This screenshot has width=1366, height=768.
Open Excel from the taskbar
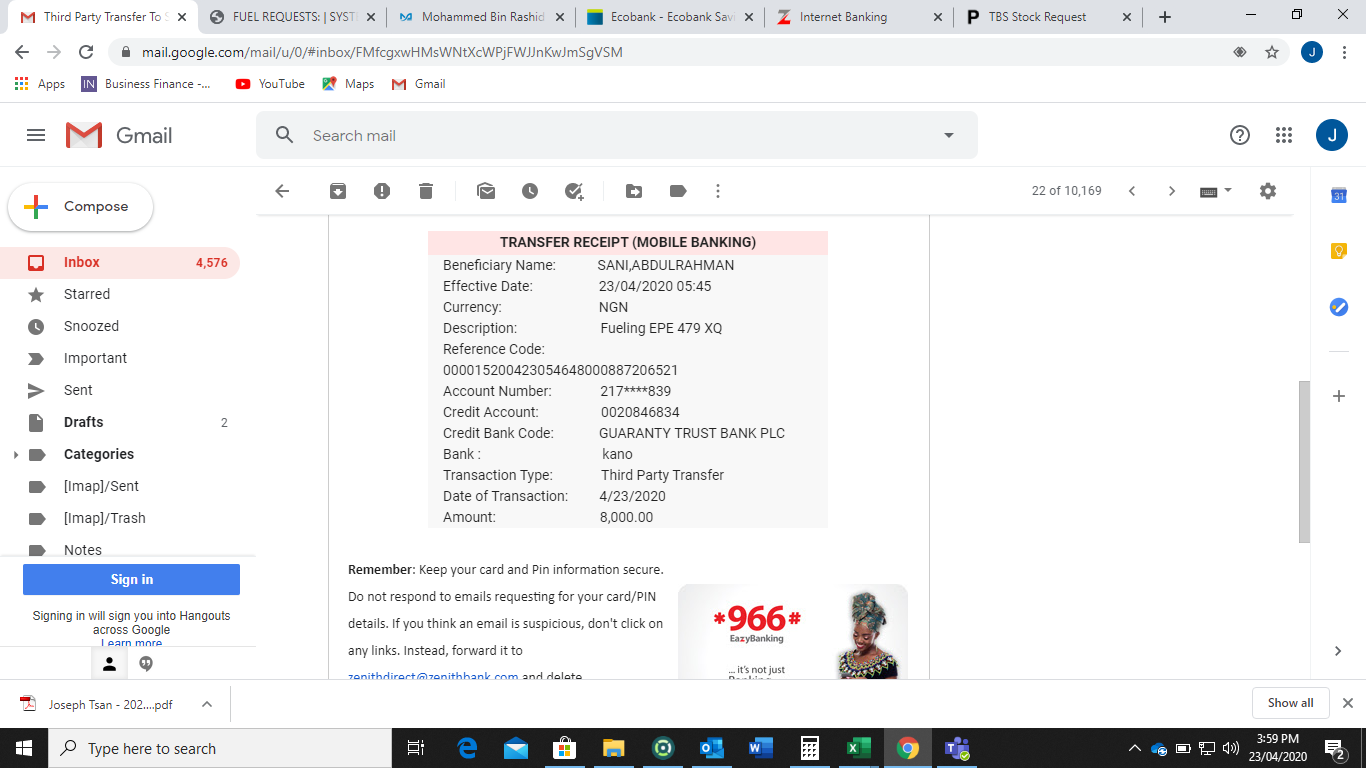coord(858,748)
